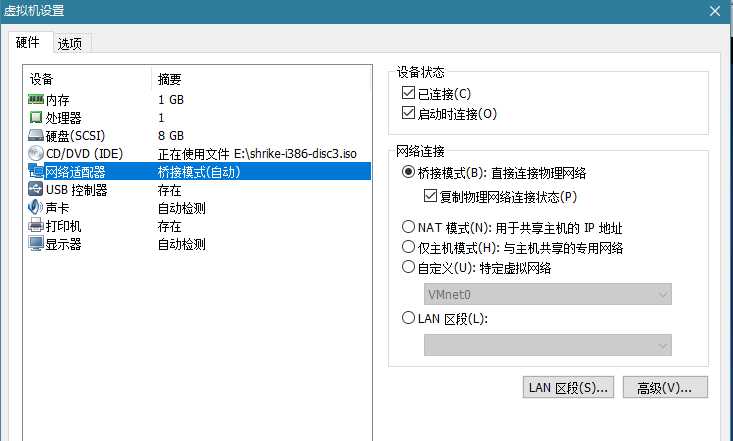Select the 显示器 row label
This screenshot has height=441, width=733.
[64, 244]
